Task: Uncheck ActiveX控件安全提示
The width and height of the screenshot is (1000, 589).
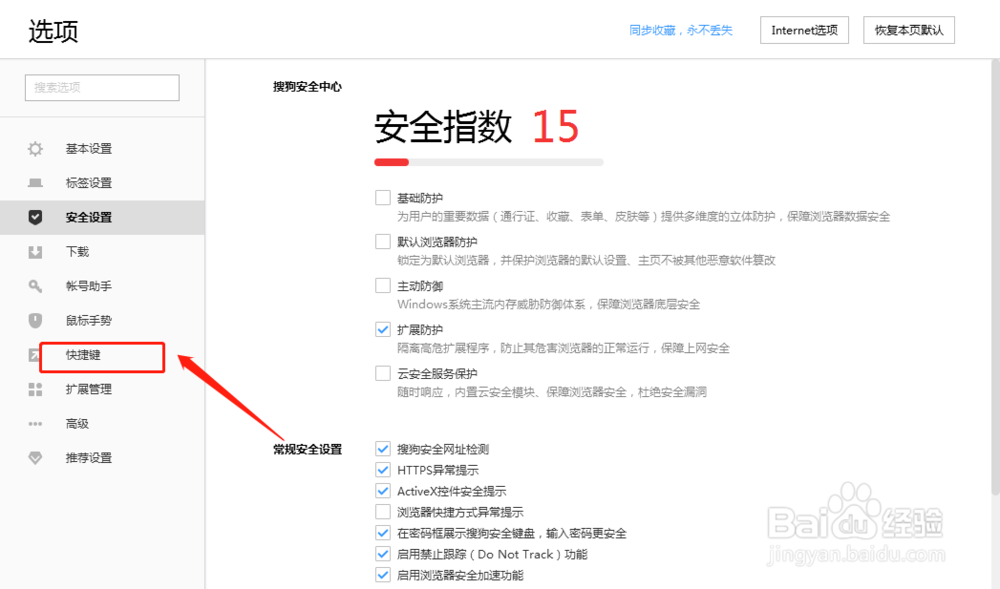Action: [x=383, y=491]
